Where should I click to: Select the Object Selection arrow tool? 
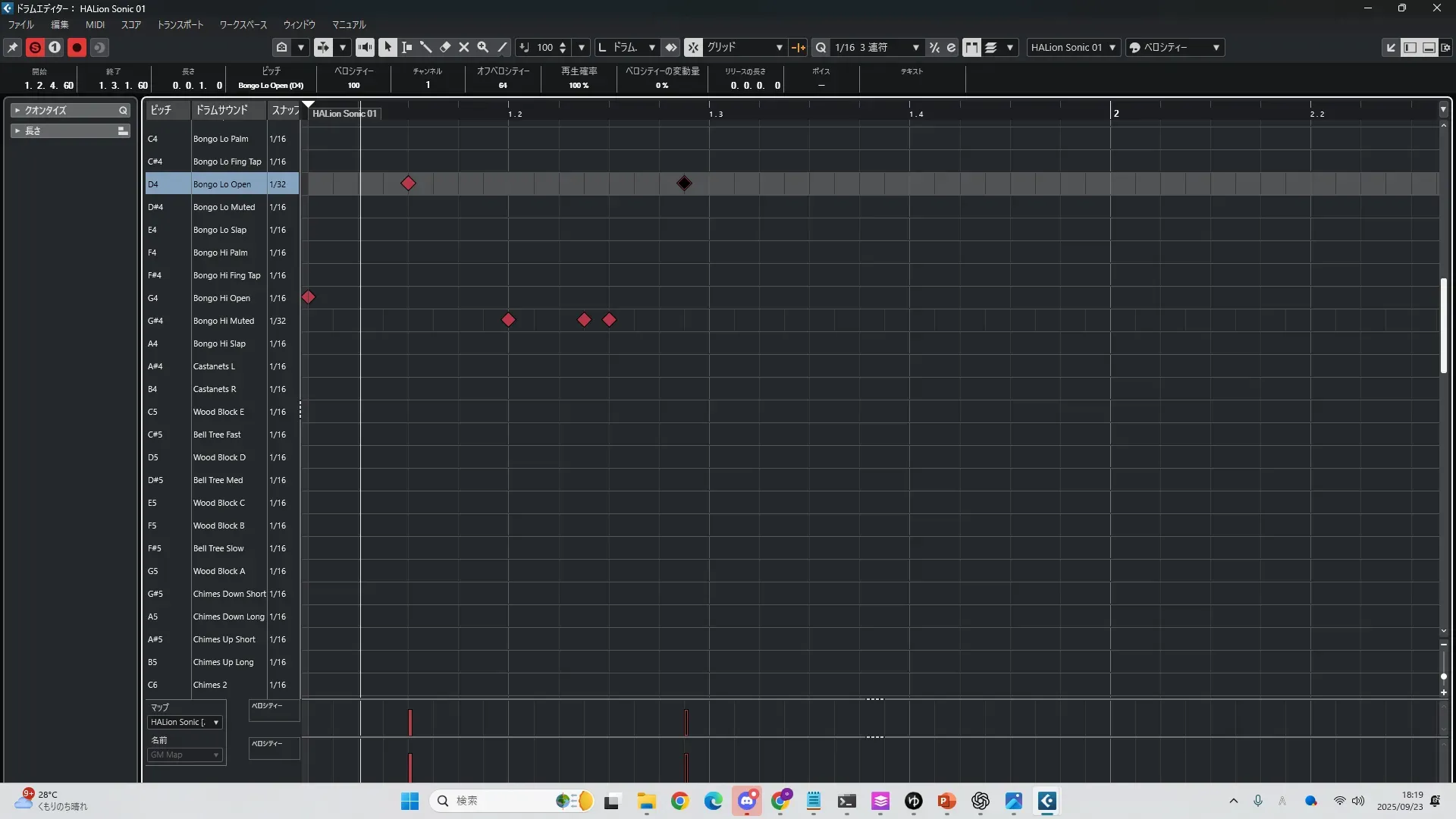[388, 47]
